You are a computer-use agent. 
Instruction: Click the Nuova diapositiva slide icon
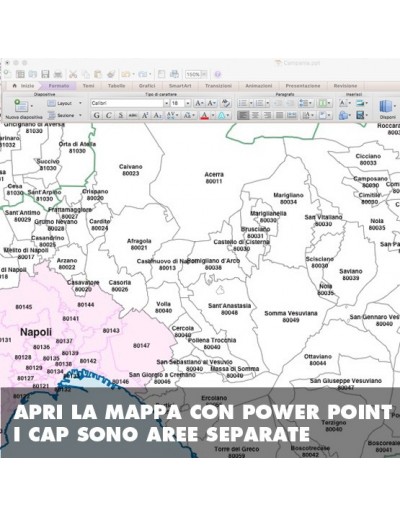coord(21,106)
